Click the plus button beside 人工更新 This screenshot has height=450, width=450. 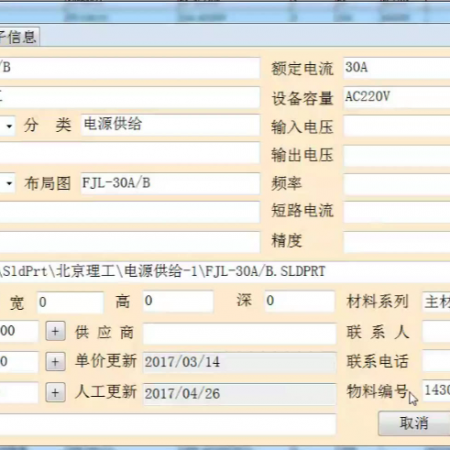55,392
